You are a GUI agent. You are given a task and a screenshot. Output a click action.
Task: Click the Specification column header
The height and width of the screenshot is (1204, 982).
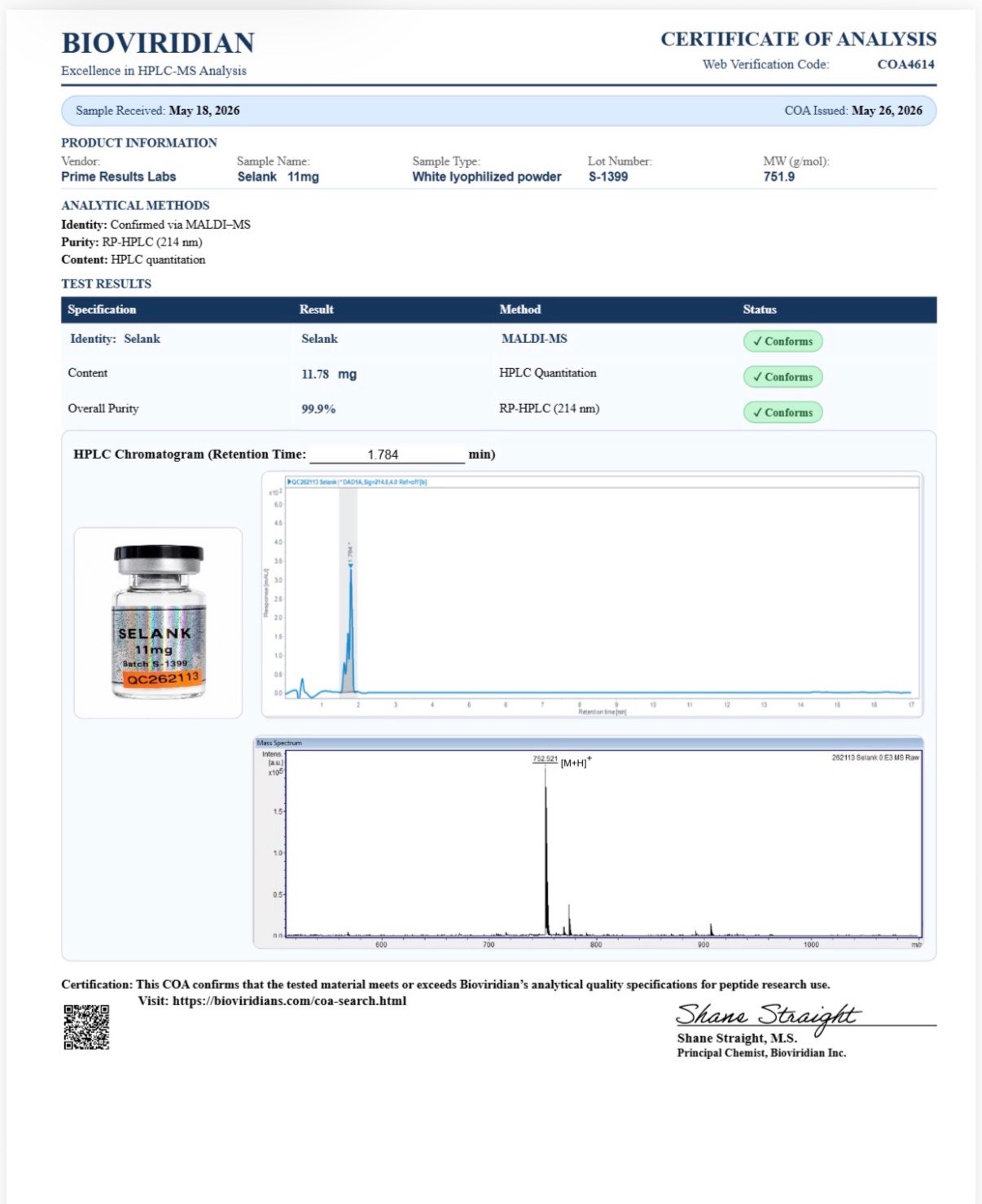pyautogui.click(x=102, y=310)
